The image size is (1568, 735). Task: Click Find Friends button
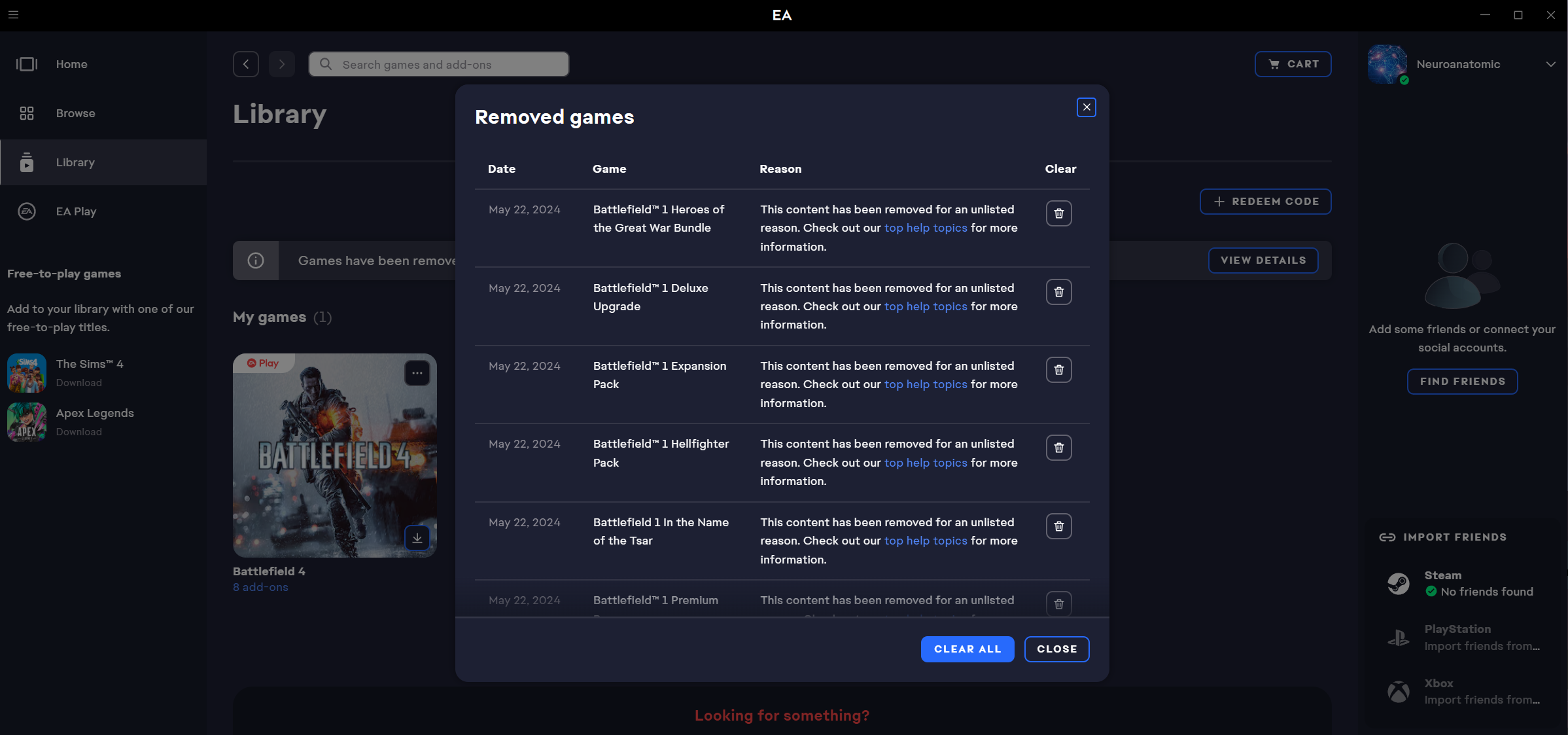click(1462, 382)
